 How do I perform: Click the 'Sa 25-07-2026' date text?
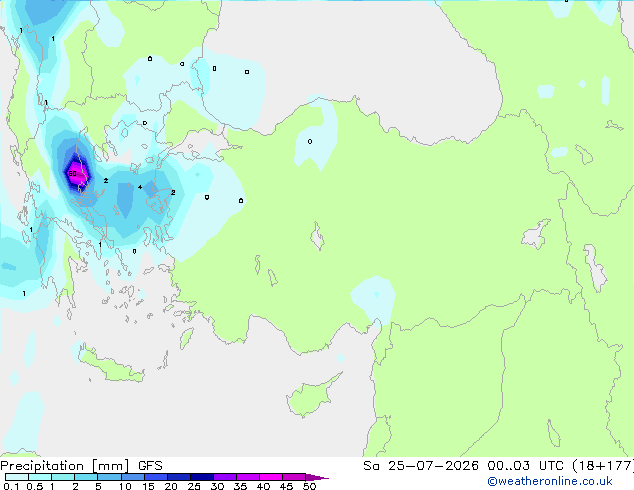click(x=421, y=466)
